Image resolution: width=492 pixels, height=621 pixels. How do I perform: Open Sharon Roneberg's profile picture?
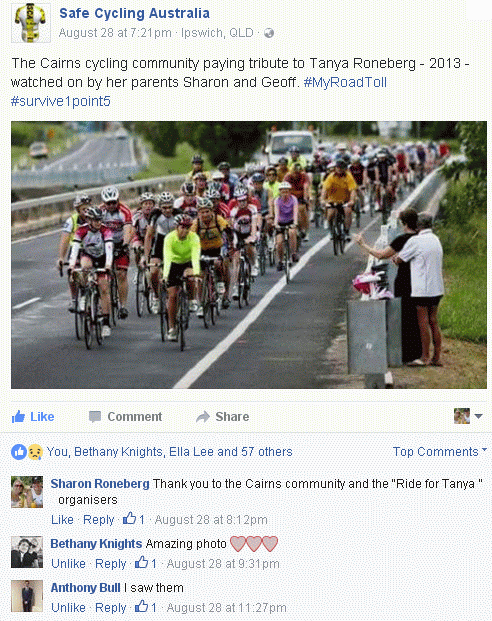pyautogui.click(x=27, y=492)
